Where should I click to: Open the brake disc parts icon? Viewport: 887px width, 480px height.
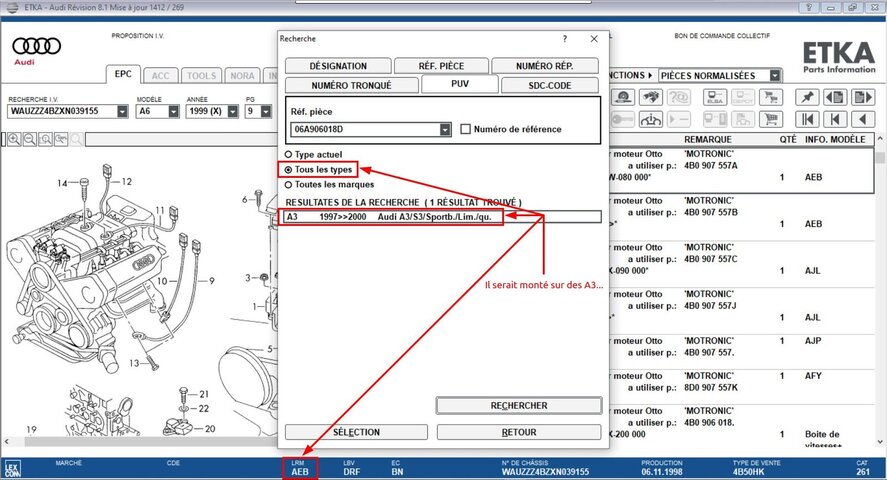(623, 97)
